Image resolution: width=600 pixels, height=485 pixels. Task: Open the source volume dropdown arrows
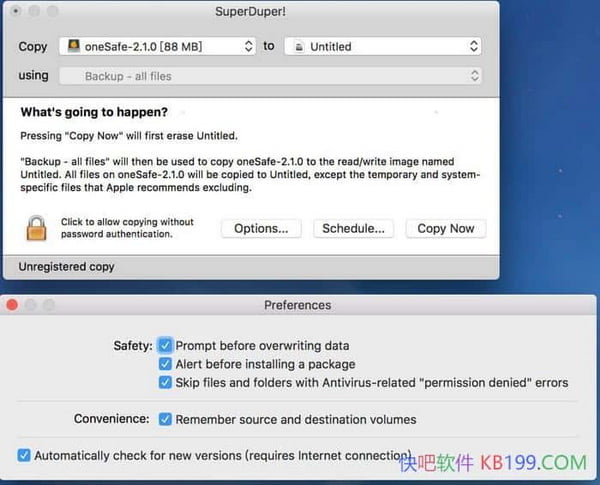(249, 46)
